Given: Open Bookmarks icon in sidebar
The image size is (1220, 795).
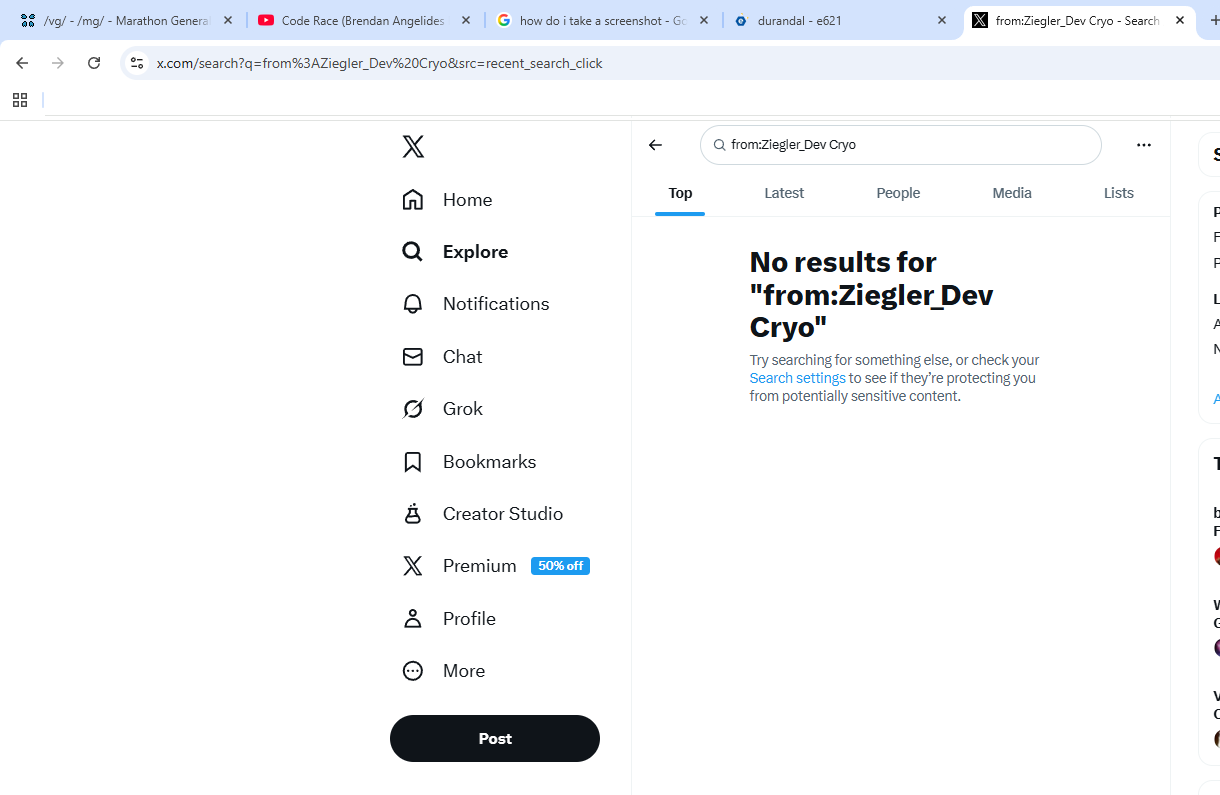Looking at the screenshot, I should 413,462.
